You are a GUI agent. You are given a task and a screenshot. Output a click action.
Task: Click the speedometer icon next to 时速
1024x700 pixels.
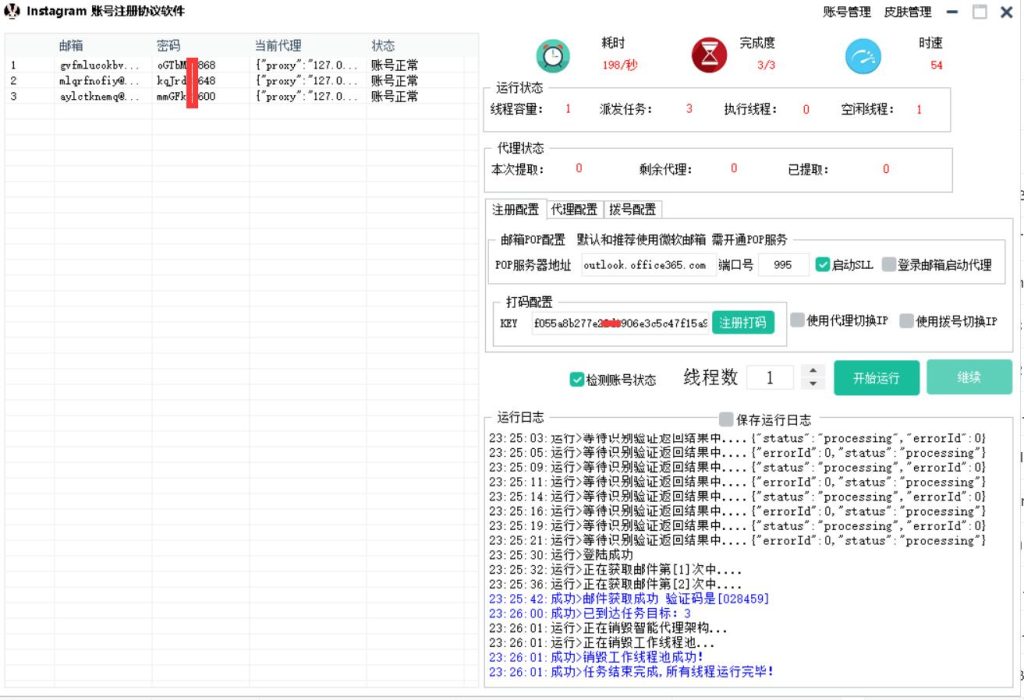862,56
